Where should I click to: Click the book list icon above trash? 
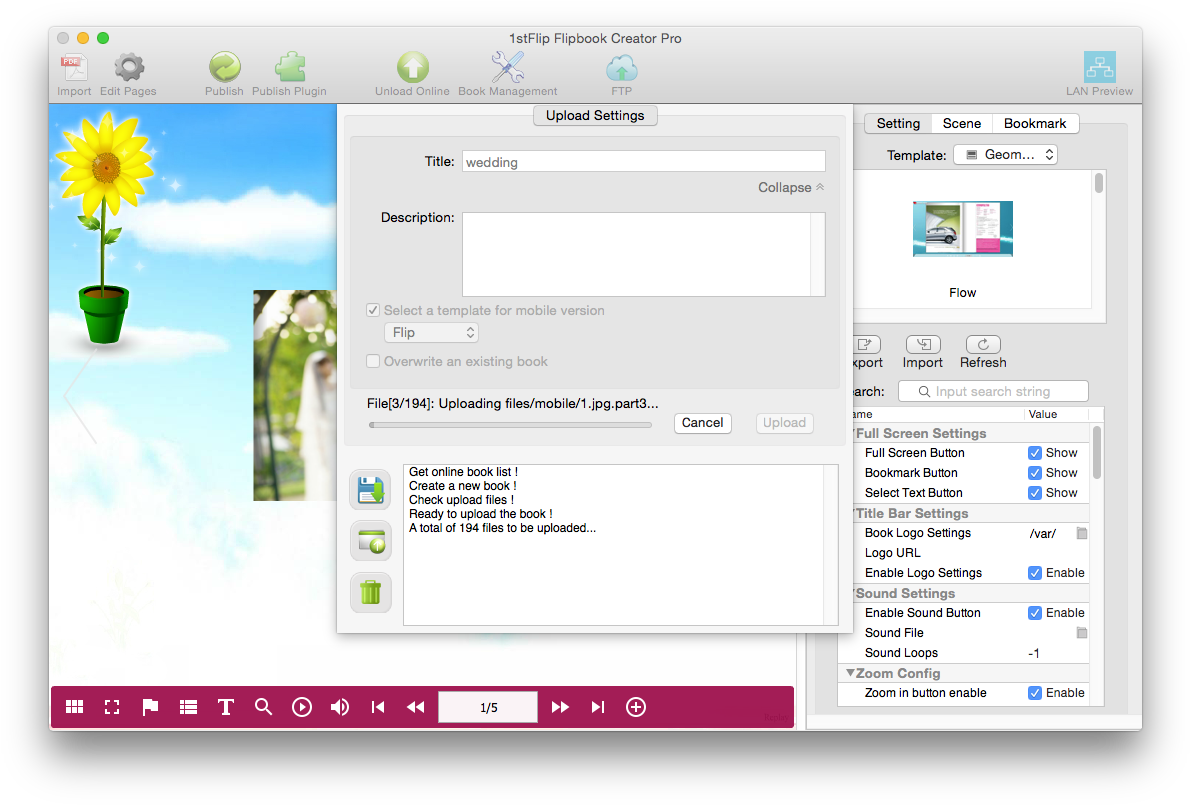370,541
